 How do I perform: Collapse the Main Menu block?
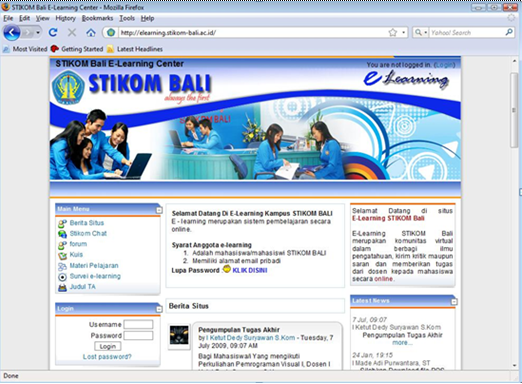[159, 210]
